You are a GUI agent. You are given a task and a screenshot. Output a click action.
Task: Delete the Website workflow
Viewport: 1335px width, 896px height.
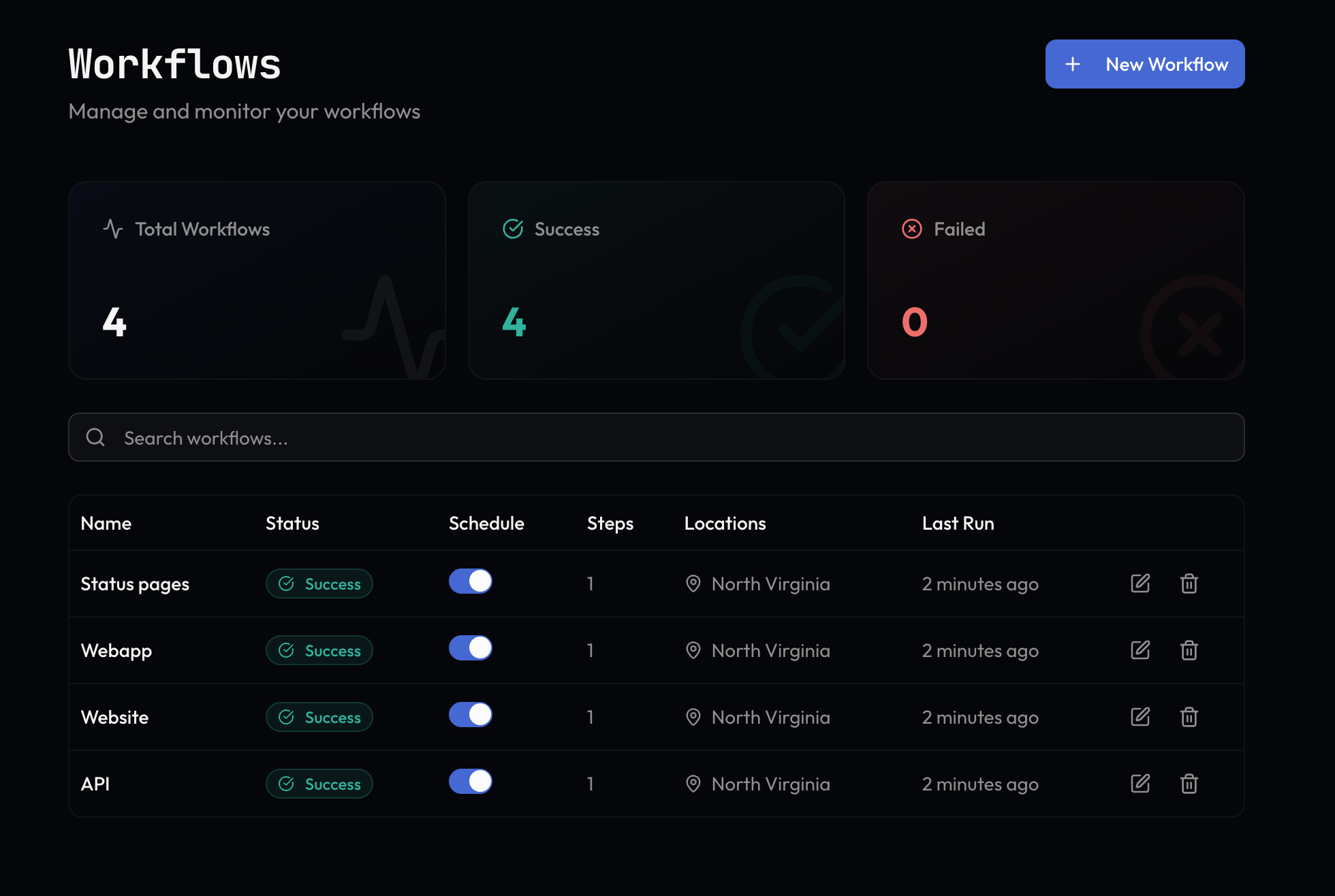1189,717
